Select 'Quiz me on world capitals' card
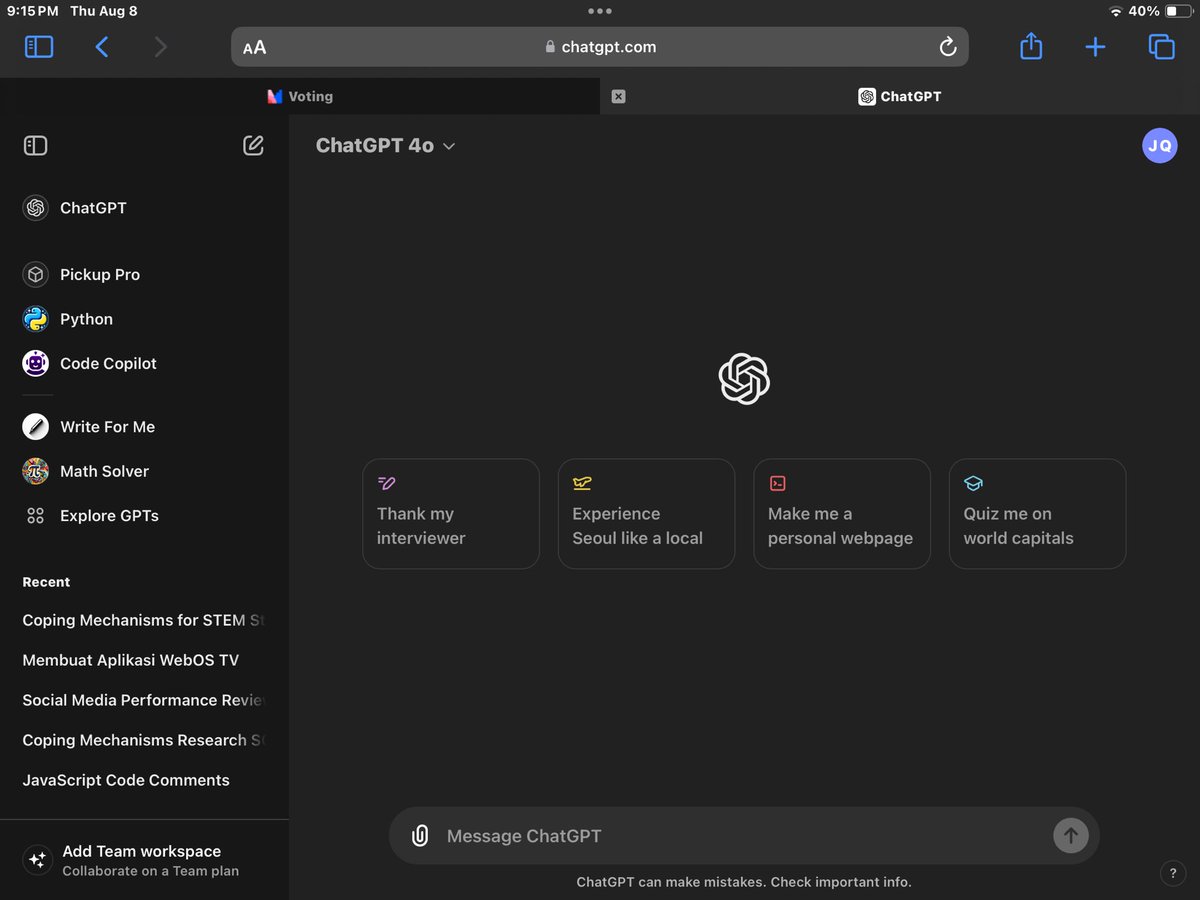This screenshot has width=1200, height=900. [x=1037, y=514]
